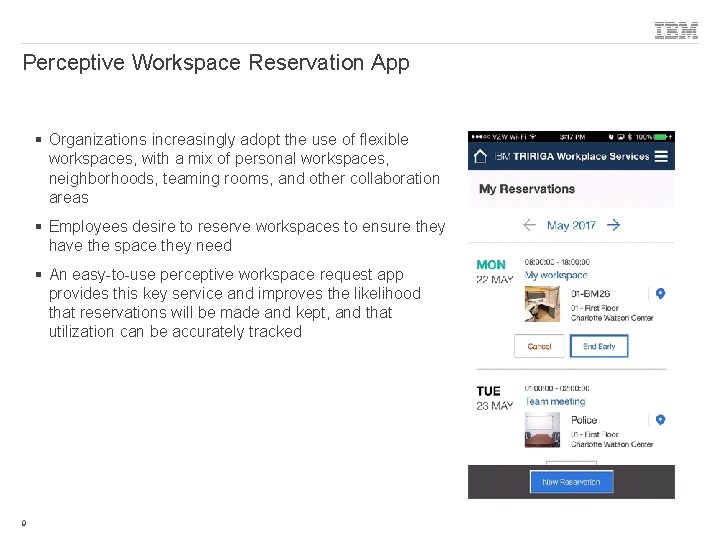This screenshot has width=720, height=540.
Task: Click the IBM logo on slide
Action: [x=676, y=30]
